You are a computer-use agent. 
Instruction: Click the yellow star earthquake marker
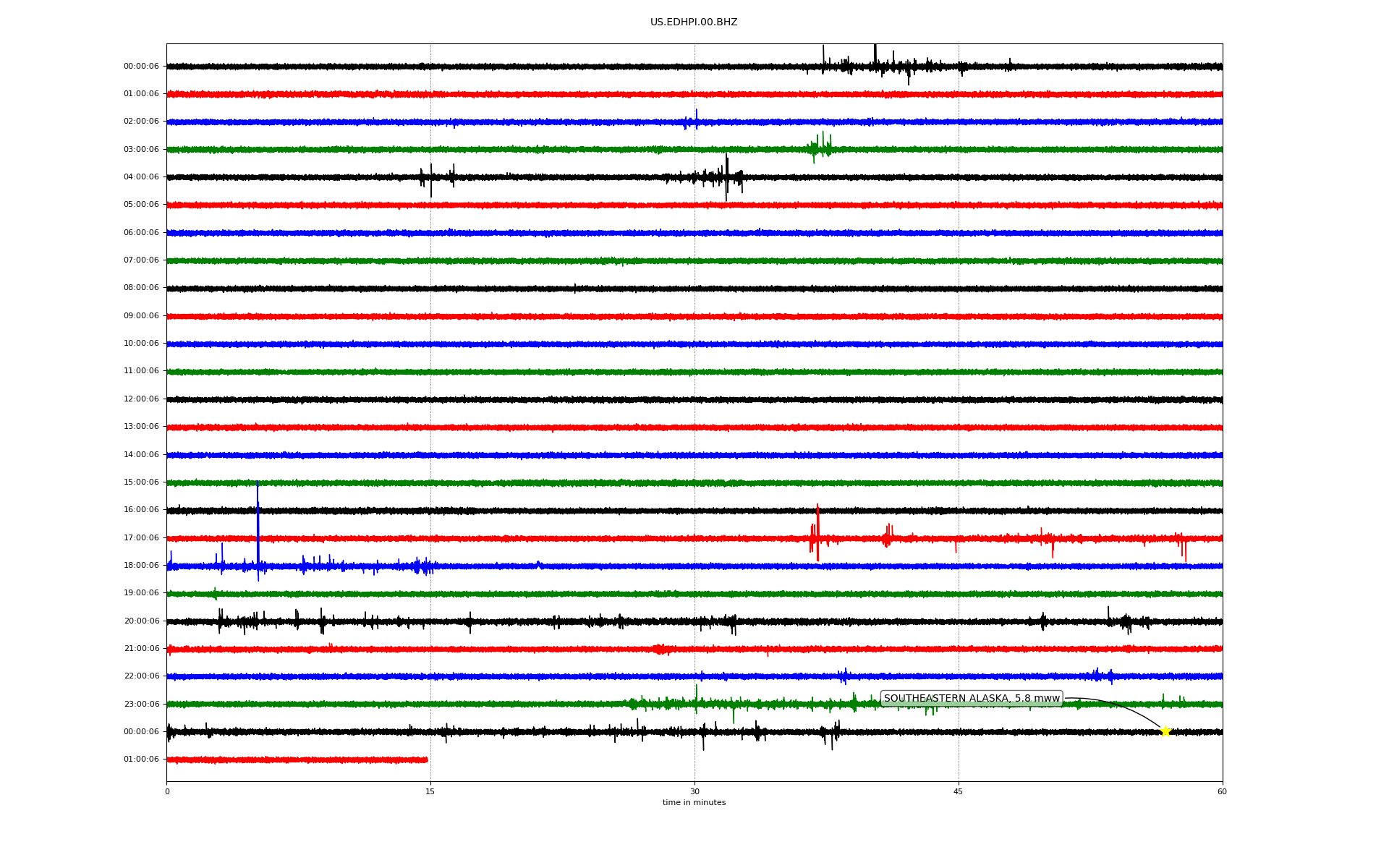1165,731
